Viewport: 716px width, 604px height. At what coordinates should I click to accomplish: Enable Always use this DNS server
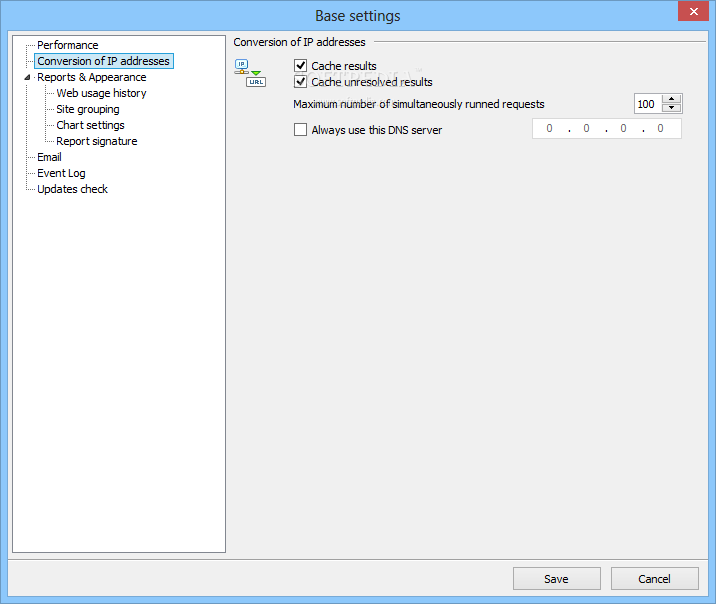point(300,130)
